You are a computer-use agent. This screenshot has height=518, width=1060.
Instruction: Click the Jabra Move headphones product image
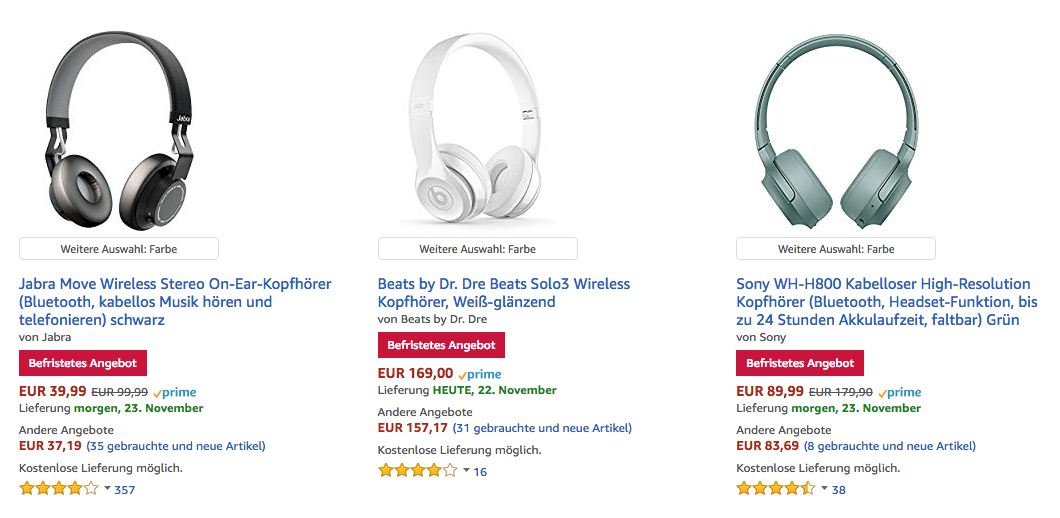[119, 130]
